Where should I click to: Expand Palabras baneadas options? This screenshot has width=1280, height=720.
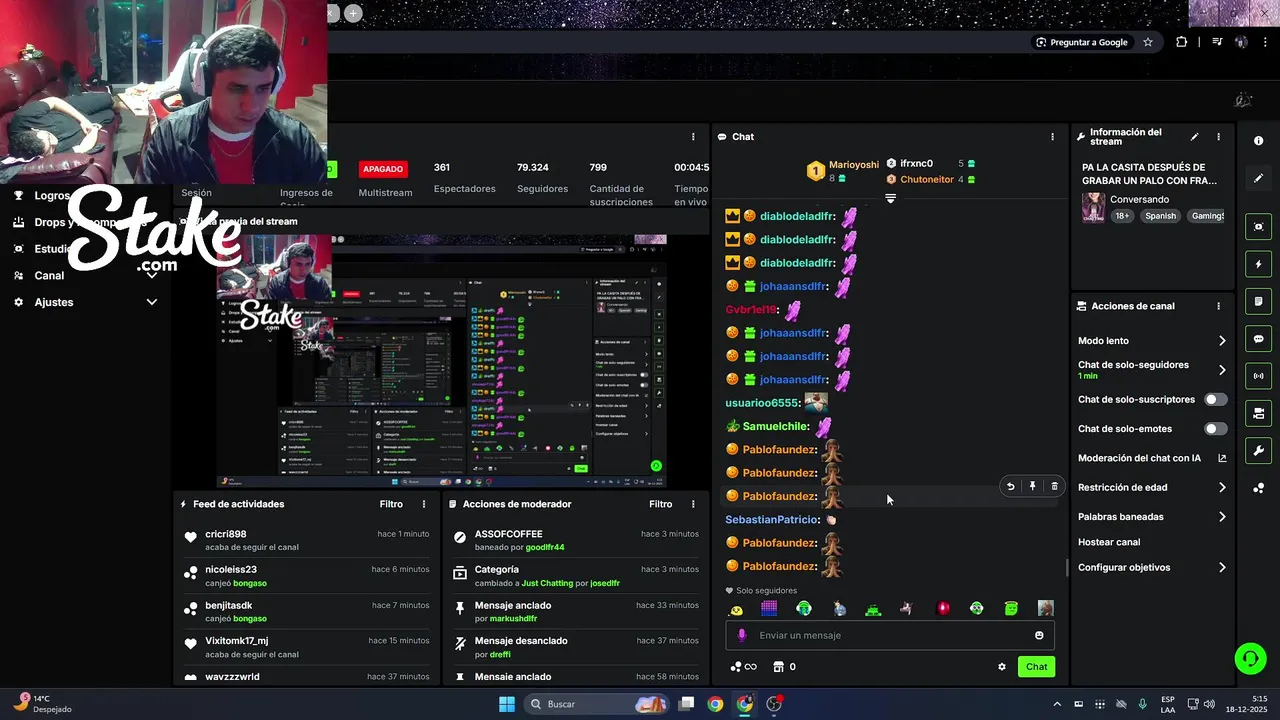(1222, 517)
